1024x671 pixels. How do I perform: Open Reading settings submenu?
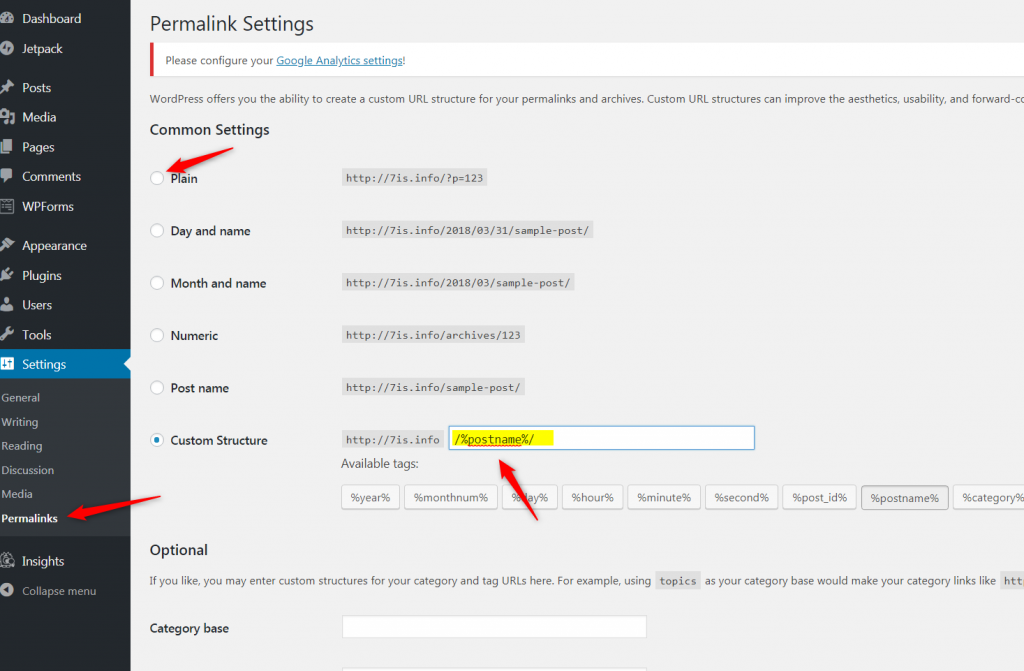tap(22, 446)
